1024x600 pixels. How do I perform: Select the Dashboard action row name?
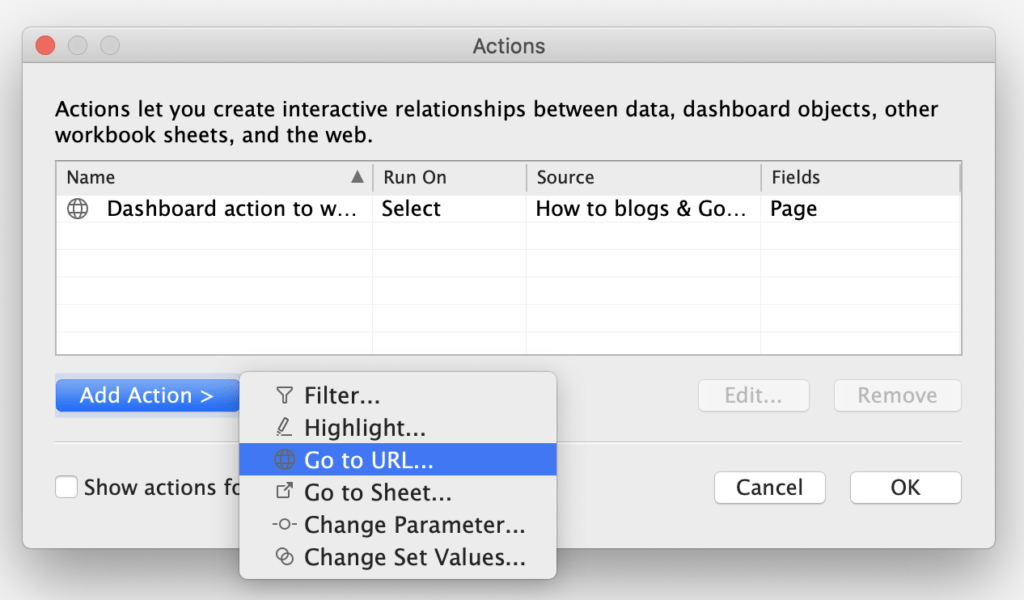tap(231, 209)
